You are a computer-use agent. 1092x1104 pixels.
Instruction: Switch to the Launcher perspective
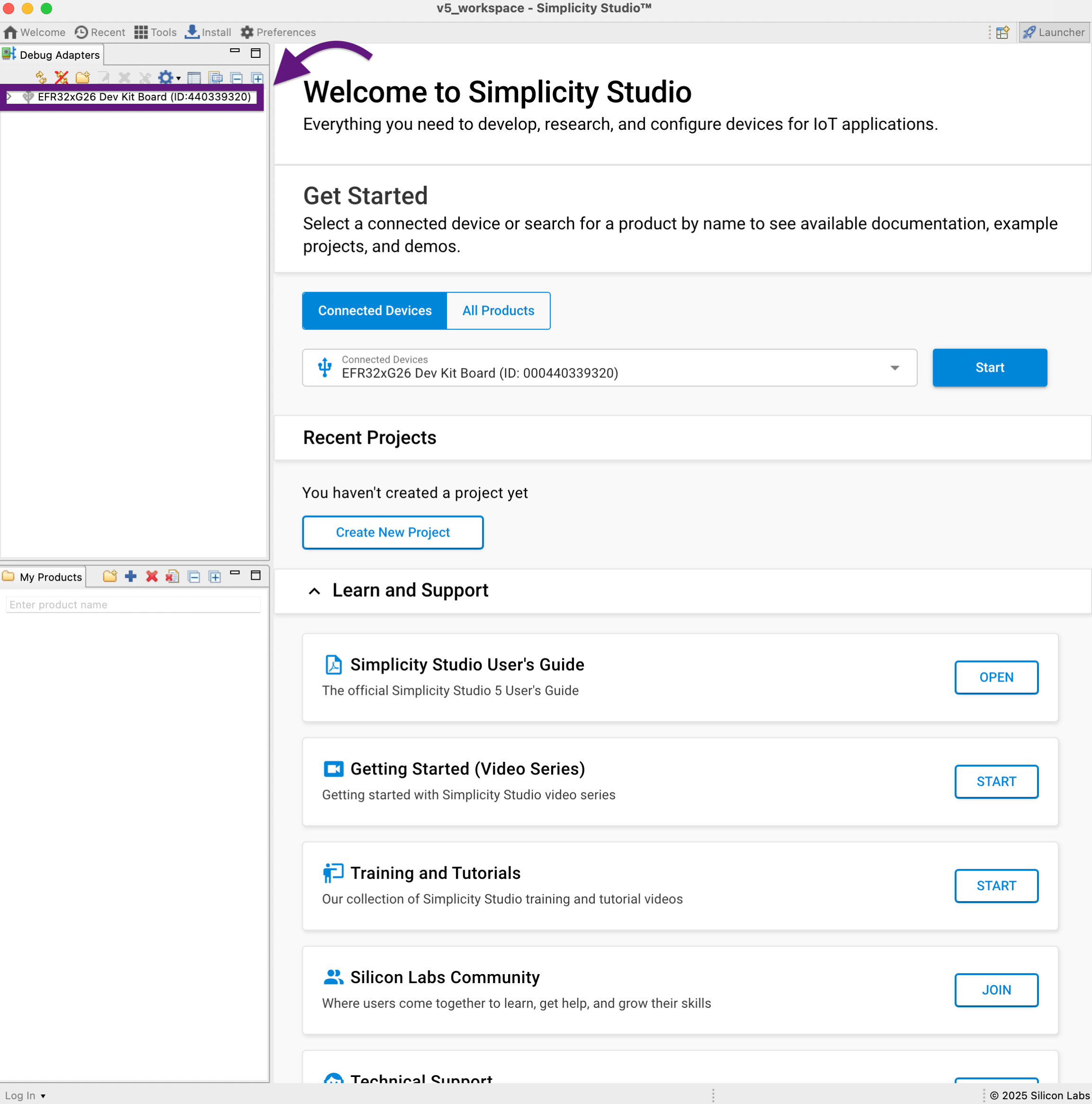[1054, 33]
